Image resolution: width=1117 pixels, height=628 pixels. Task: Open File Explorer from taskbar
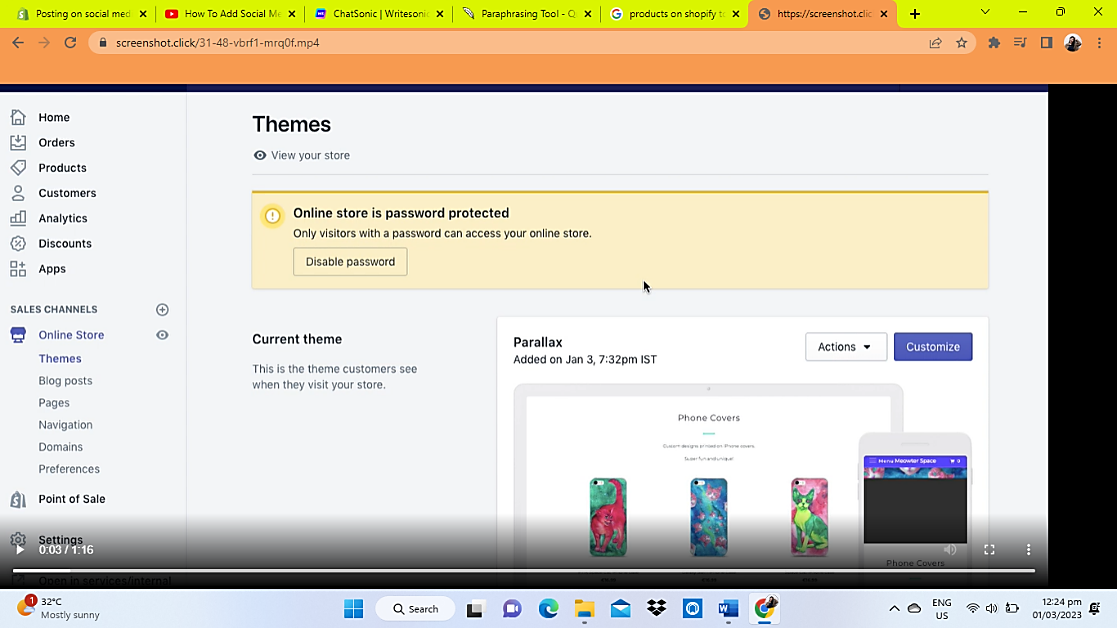[584, 609]
